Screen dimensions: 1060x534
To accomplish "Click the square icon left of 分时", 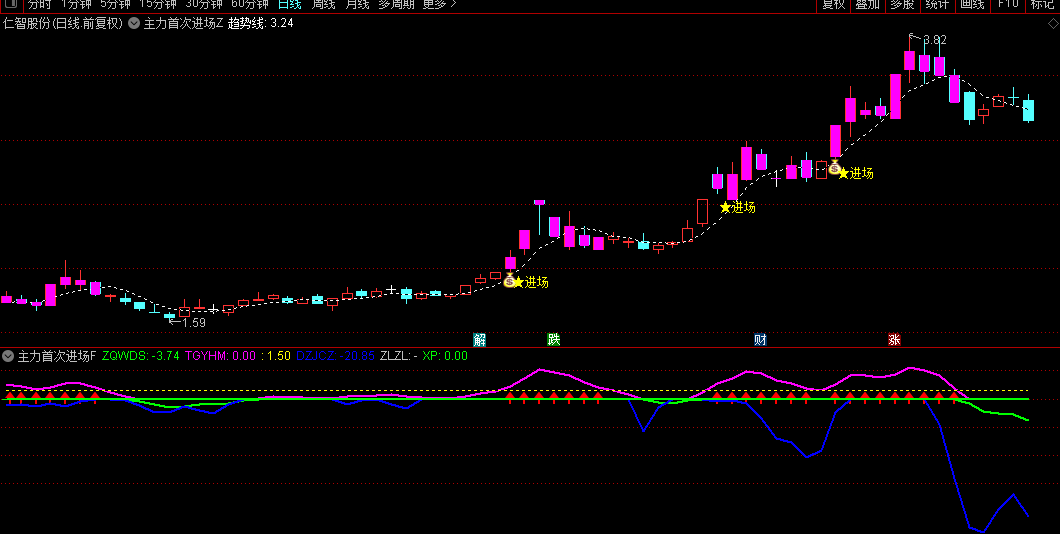I will click(x=11, y=4).
